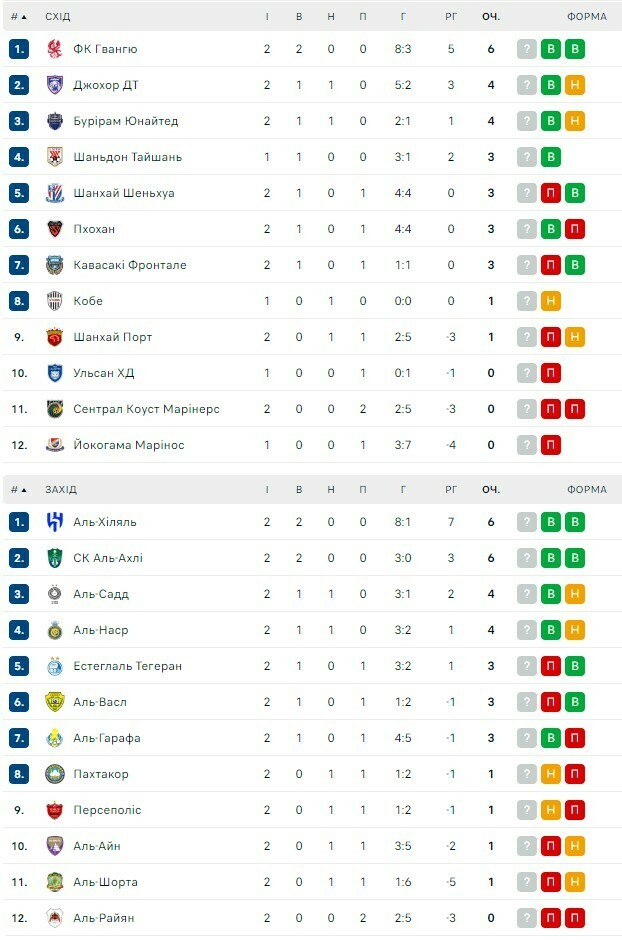Click rank badge 4 for Аль-Наср
The image size is (622, 940).
tap(19, 630)
